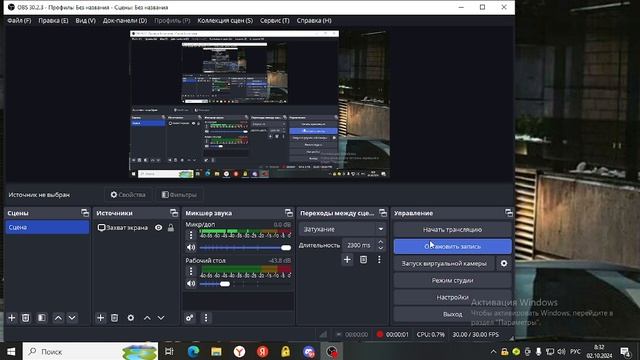Mute the Микр/доп audio channel

click(x=191, y=247)
